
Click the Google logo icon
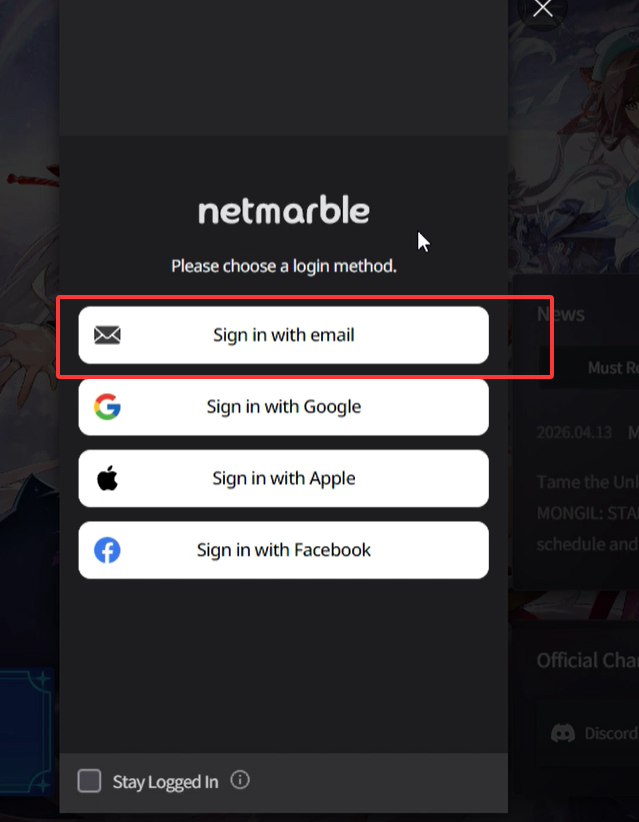107,407
